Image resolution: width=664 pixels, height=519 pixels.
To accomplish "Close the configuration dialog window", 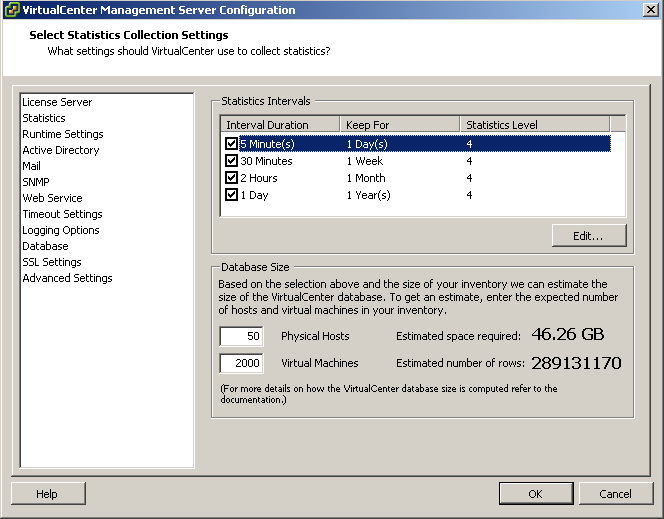I will (650, 10).
